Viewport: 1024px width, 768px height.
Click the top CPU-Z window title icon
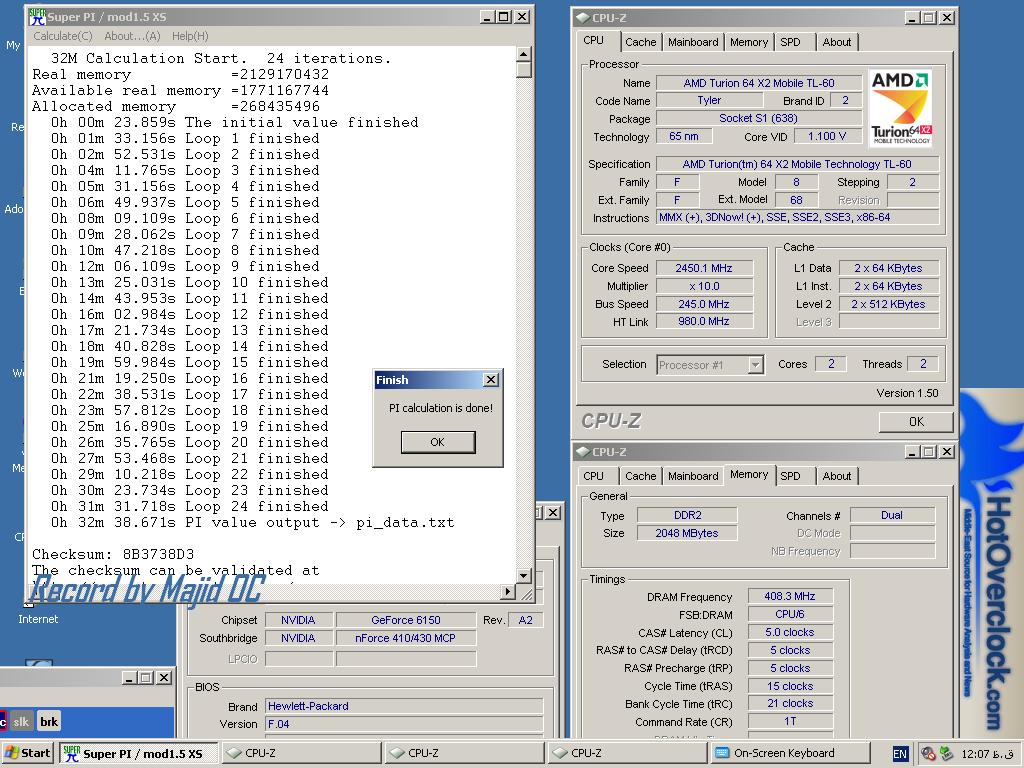(x=582, y=18)
